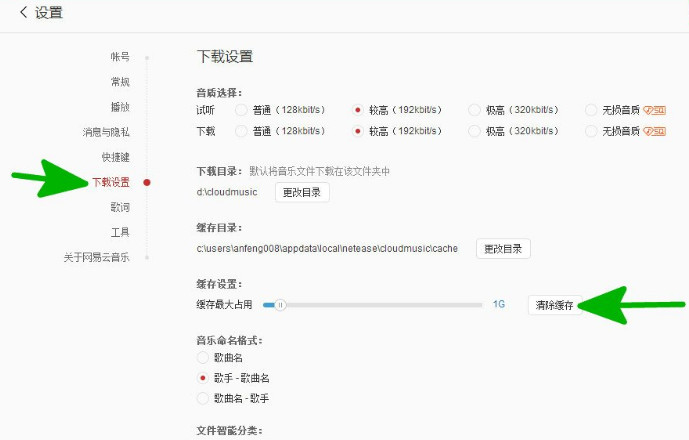
Task: Choose 歌曲名 naming format
Action: [203, 358]
